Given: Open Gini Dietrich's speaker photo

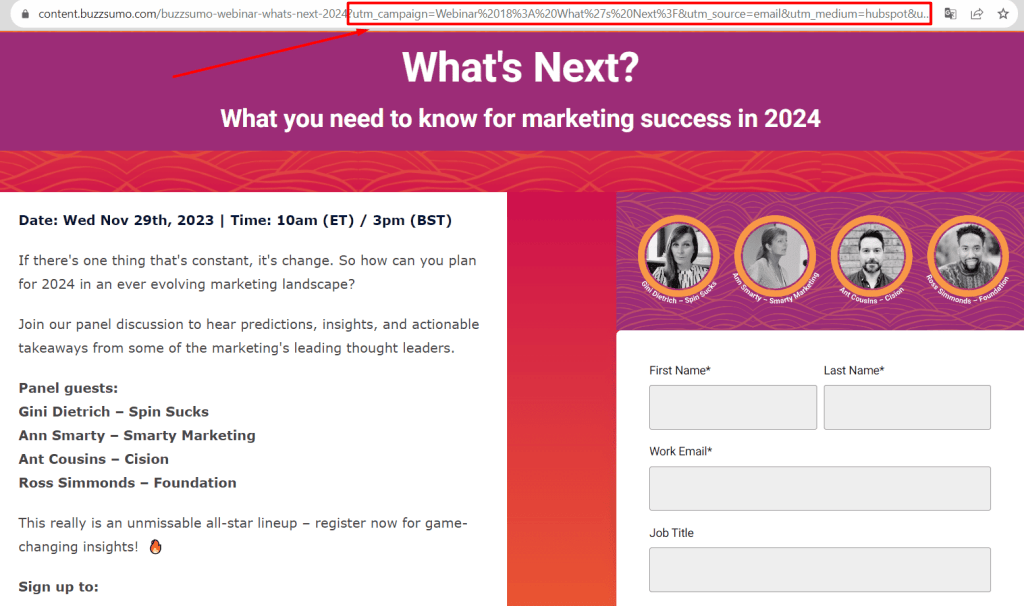Looking at the screenshot, I should [679, 258].
